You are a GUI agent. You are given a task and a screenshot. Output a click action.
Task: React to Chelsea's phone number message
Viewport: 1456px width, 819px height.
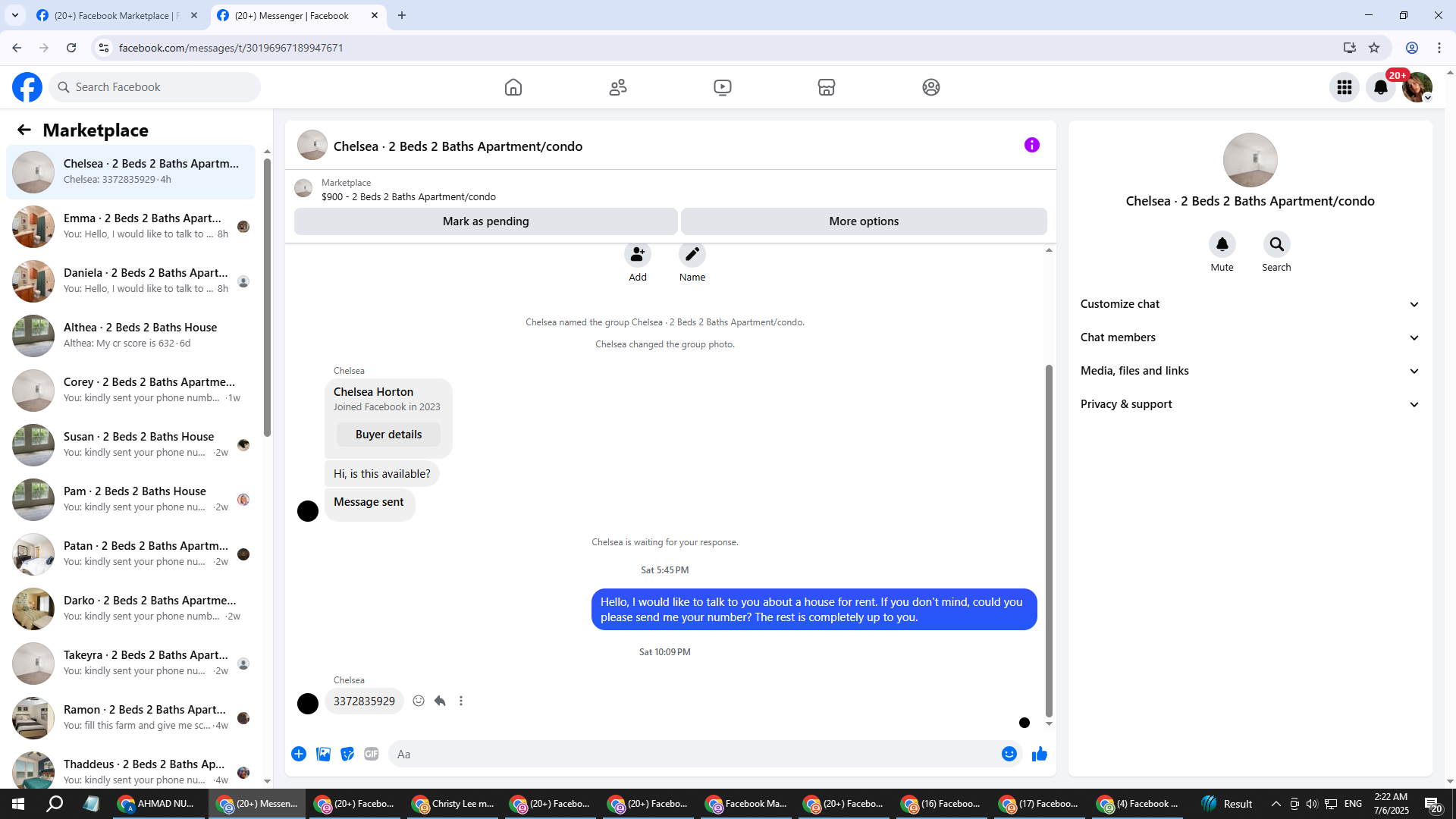tap(419, 701)
